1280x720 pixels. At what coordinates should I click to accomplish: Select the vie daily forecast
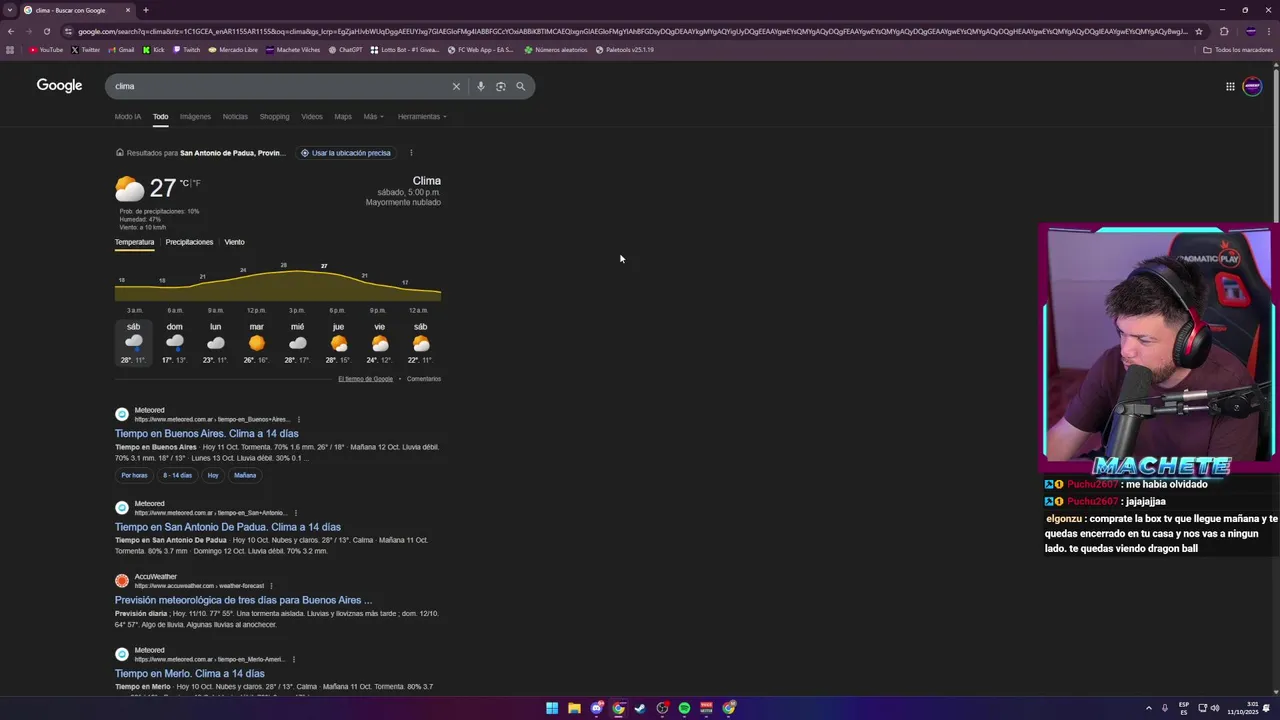click(x=379, y=343)
